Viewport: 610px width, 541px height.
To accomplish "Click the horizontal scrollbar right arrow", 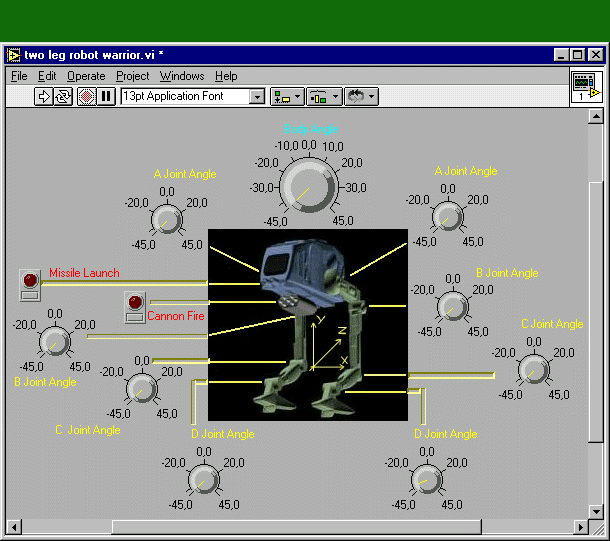I will [x=581, y=527].
